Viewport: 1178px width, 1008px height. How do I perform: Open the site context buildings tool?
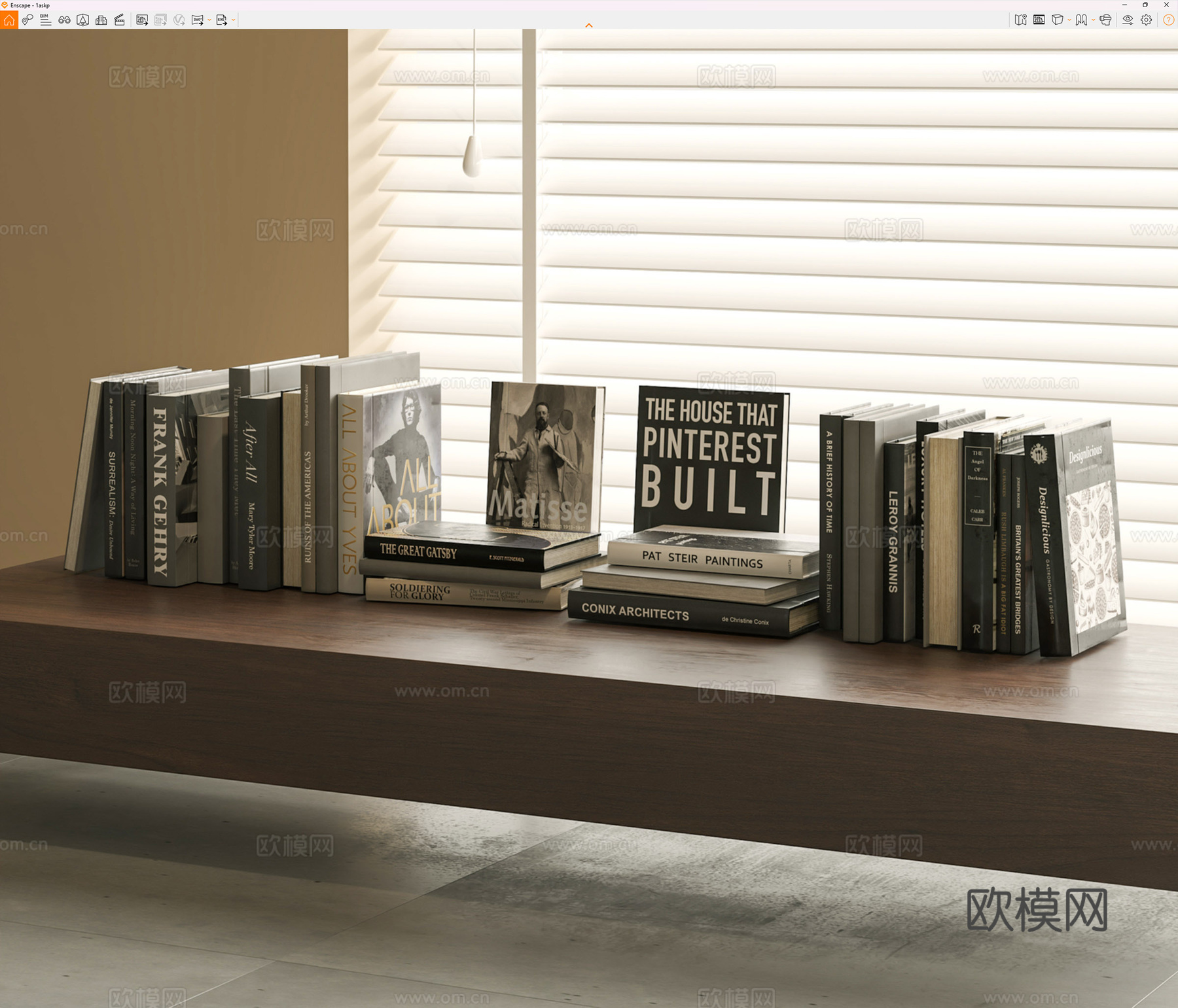click(x=101, y=20)
